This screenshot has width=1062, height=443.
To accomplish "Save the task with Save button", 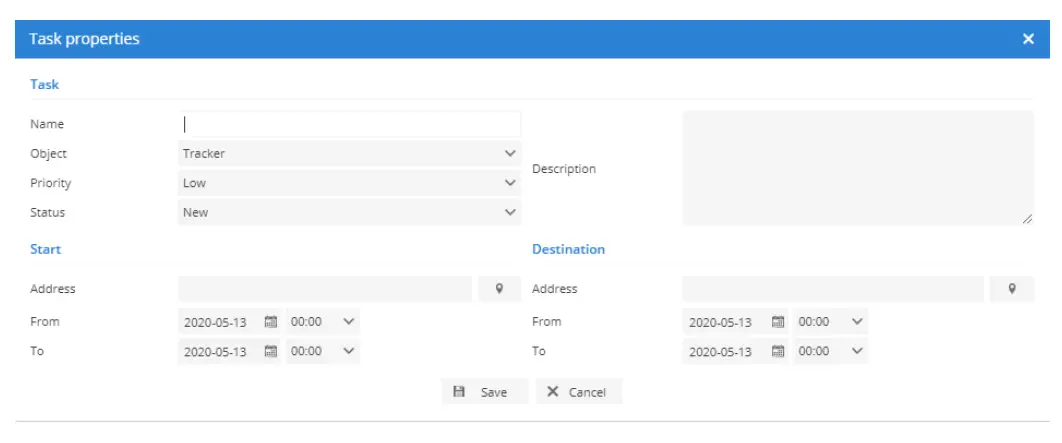I will point(484,392).
